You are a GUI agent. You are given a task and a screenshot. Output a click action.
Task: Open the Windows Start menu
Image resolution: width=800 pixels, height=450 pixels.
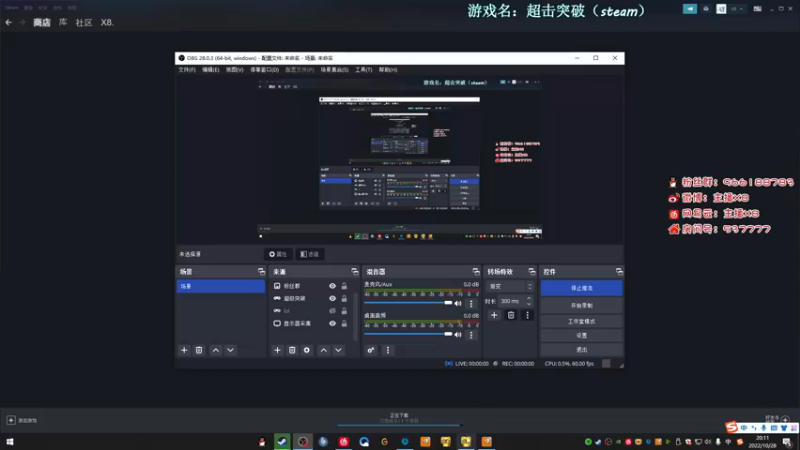[10, 442]
